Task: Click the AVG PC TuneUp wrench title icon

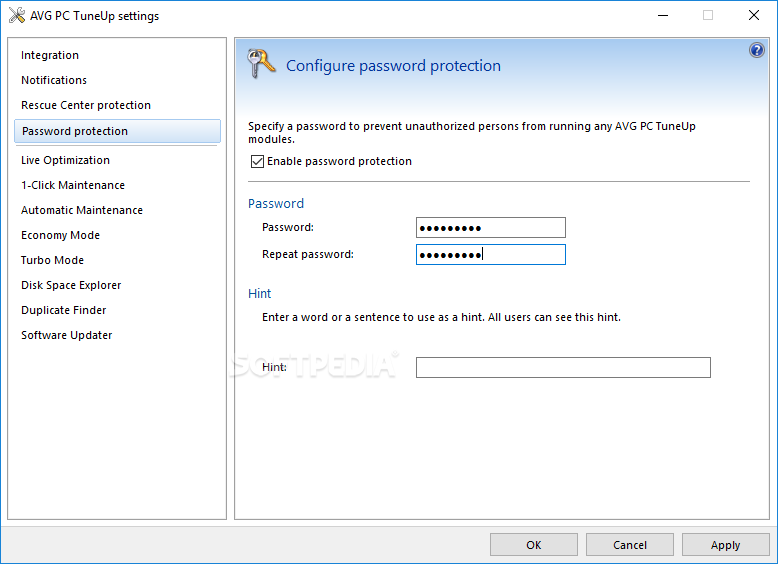Action: (17, 15)
